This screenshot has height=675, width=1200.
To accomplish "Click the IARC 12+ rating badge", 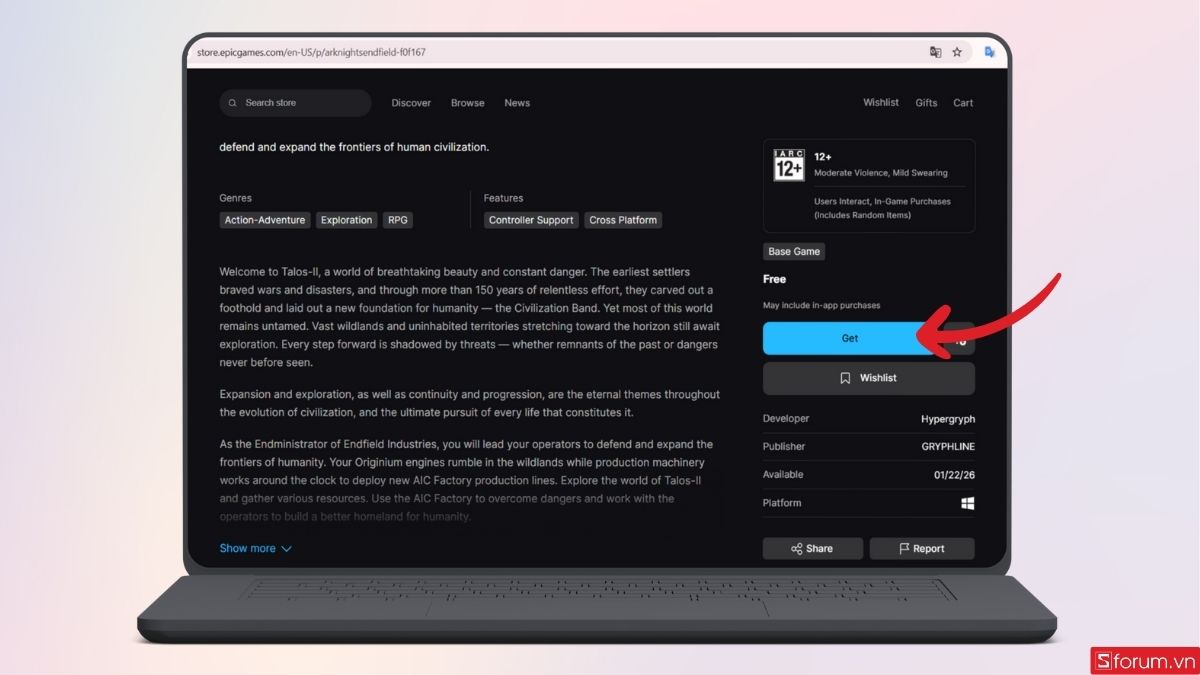I will 789,165.
